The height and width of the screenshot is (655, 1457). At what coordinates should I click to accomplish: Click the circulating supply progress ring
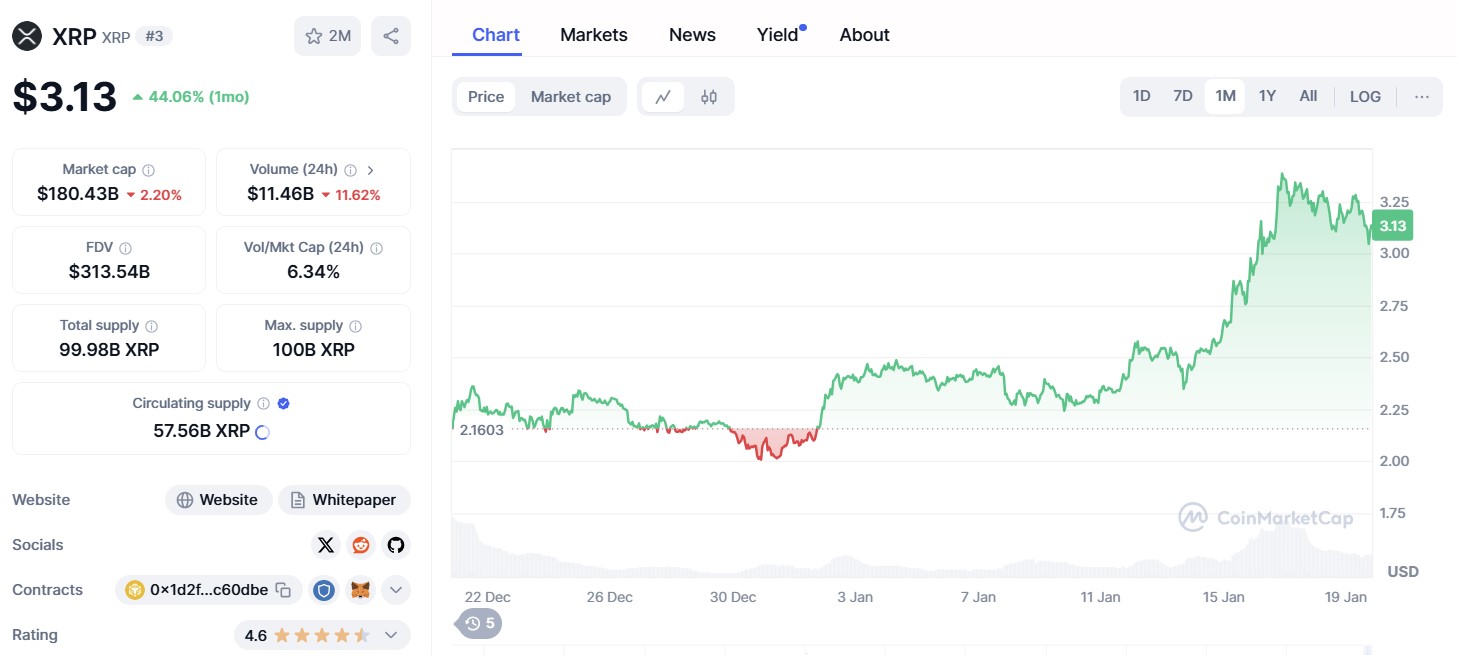[x=263, y=432]
